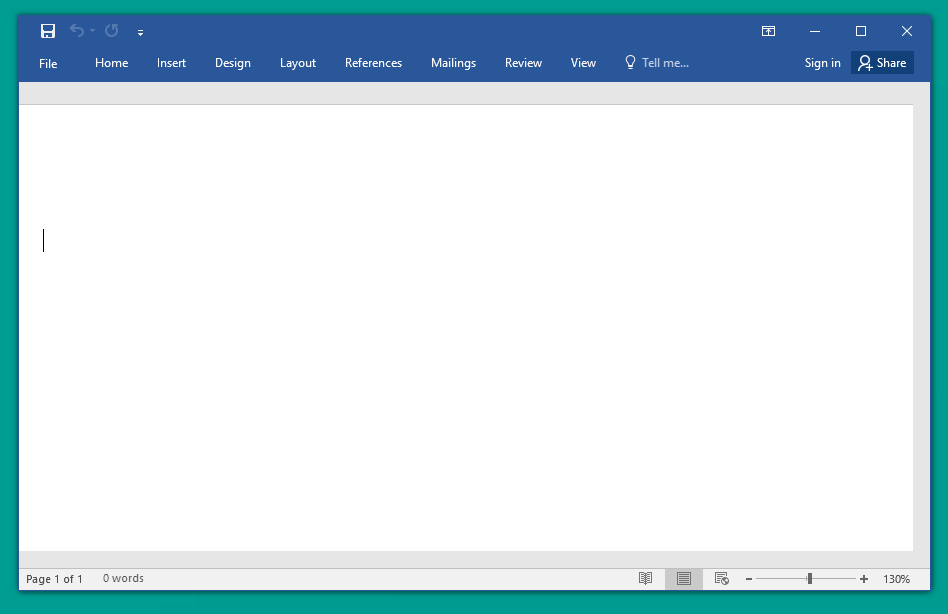Screen dimensions: 948x614
Task: Open Ribbon Display Options
Action: coord(768,31)
